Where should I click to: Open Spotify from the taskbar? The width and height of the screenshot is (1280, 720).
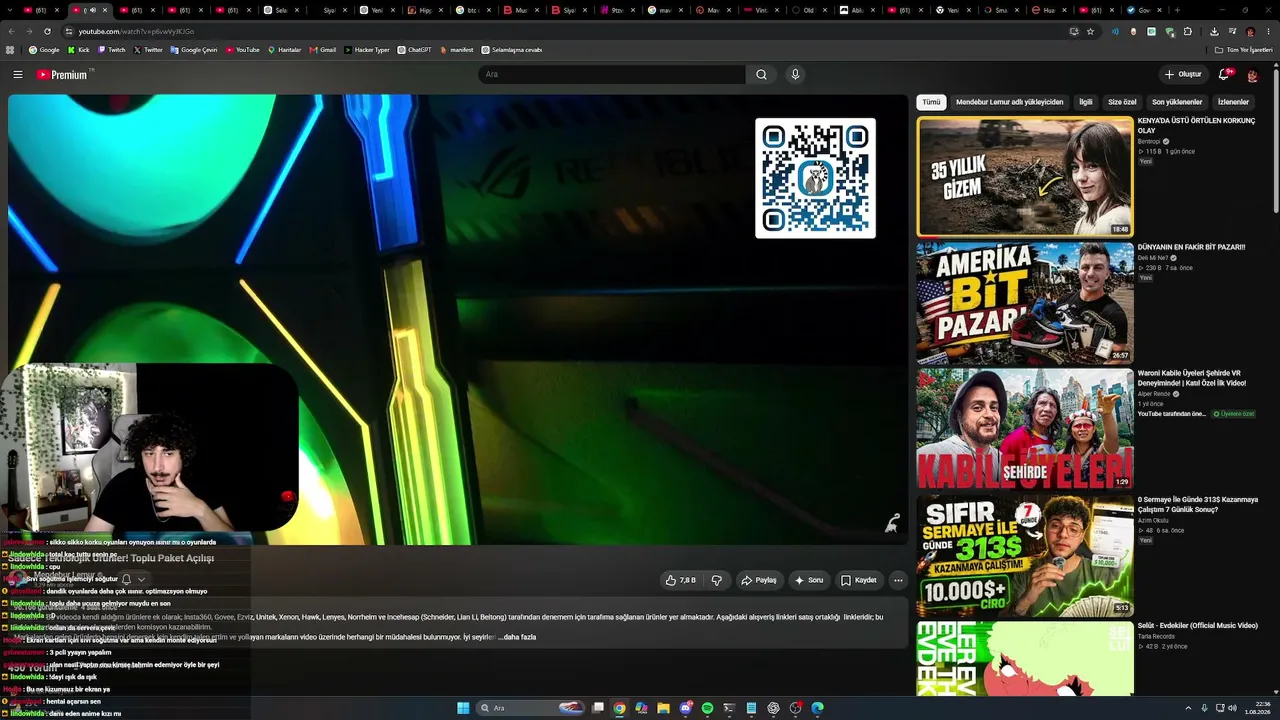tap(707, 708)
